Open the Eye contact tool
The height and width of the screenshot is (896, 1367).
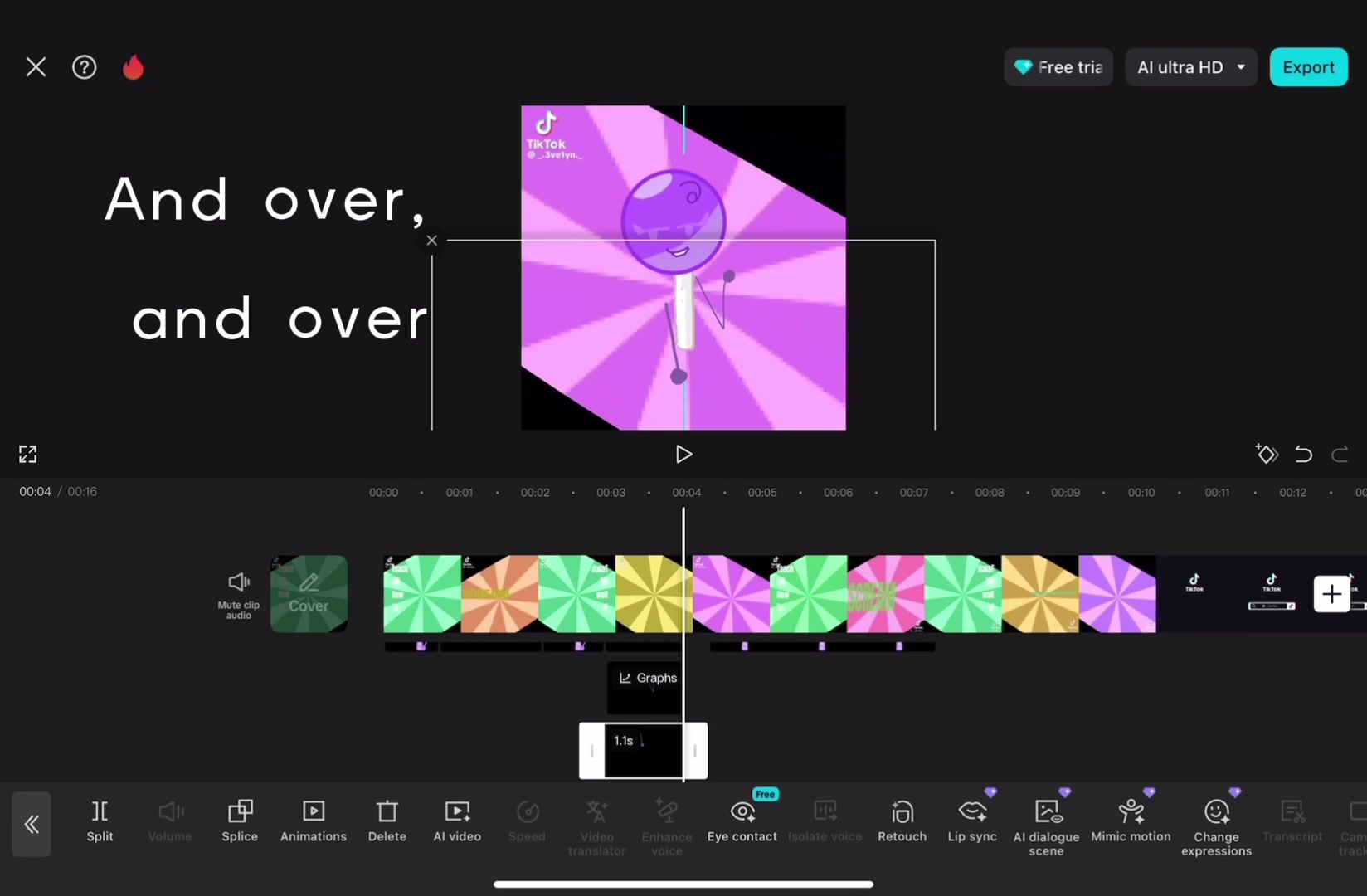point(742,821)
